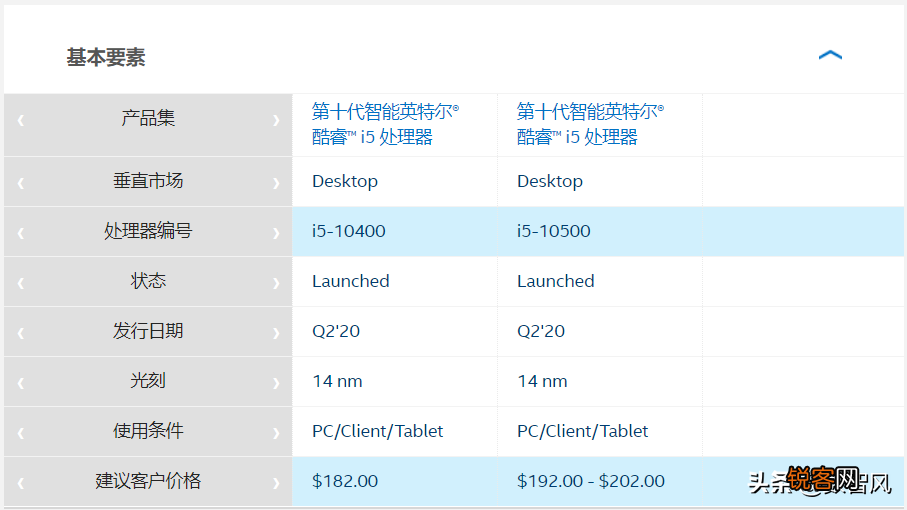Click the right arrow in 建议客户价格 row
The height and width of the screenshot is (510, 907).
276,483
